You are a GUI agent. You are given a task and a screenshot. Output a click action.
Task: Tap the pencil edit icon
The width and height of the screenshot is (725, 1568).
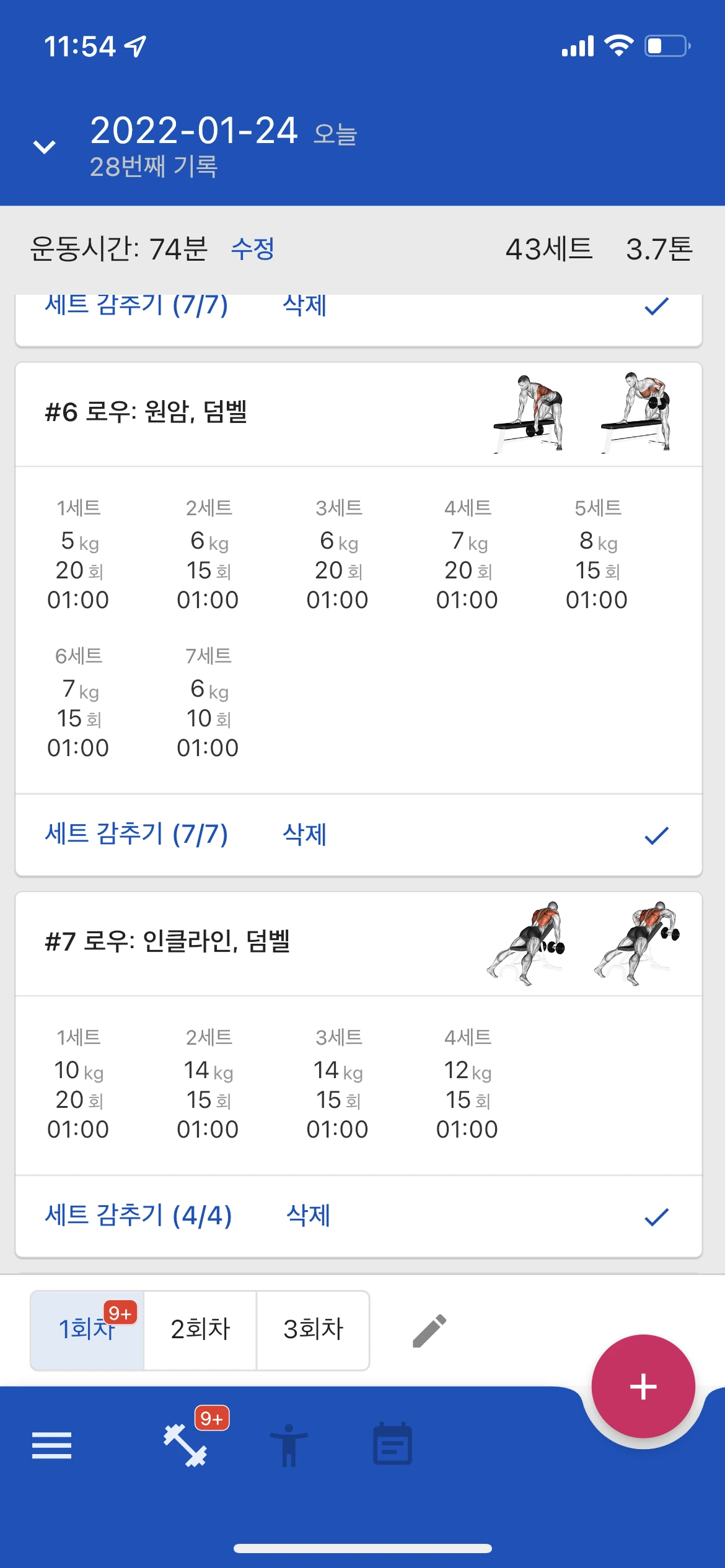click(x=429, y=1330)
